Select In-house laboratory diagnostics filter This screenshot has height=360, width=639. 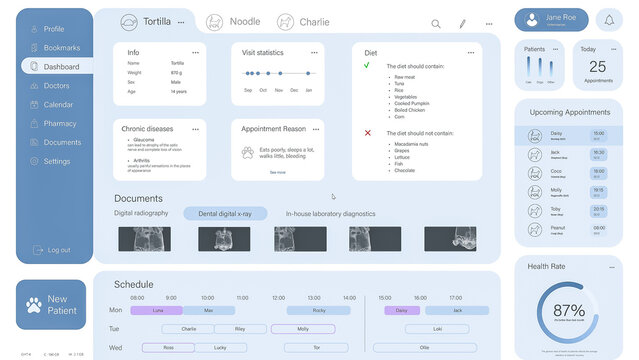click(331, 214)
